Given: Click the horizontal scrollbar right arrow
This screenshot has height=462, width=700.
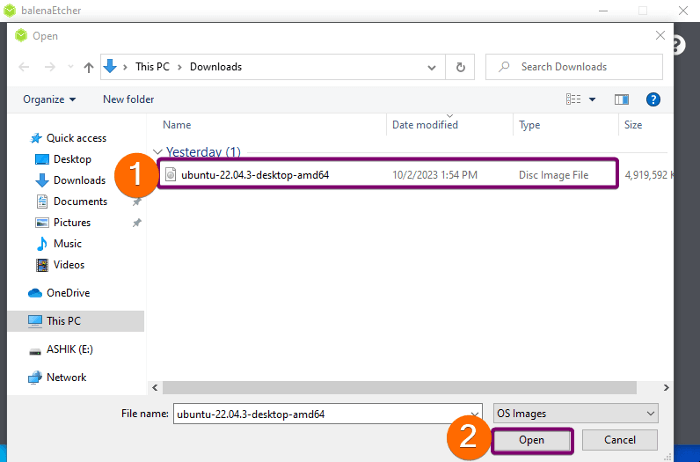Looking at the screenshot, I should point(666,387).
